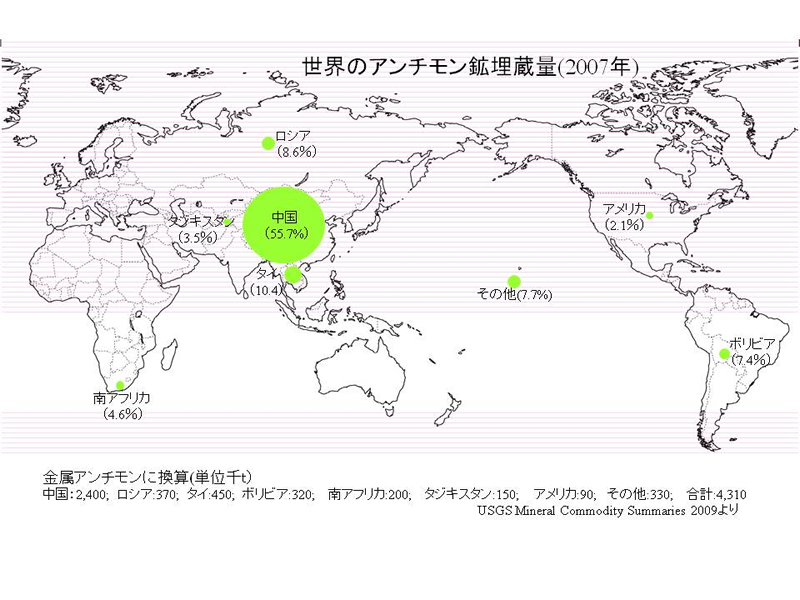800x600 pixels.
Task: Click the 合計:4,310 total figure
Action: (x=717, y=494)
